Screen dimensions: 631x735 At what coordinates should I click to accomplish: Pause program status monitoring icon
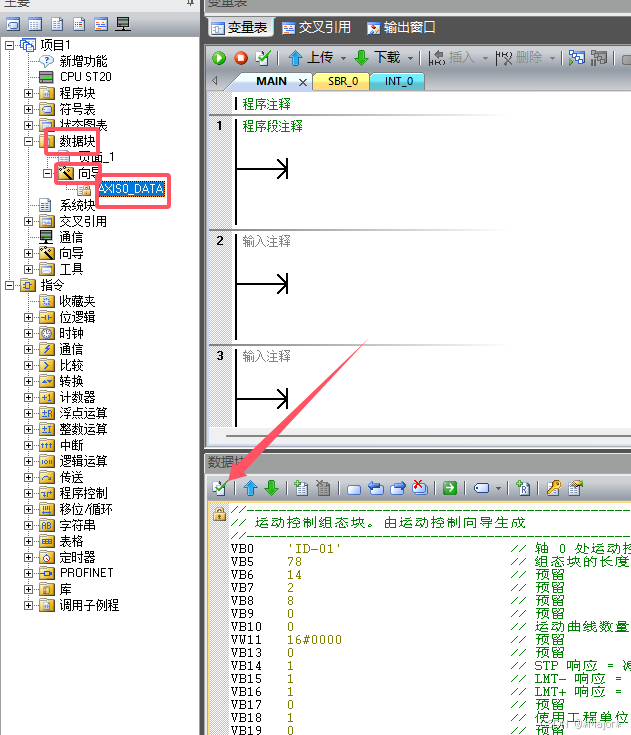599,58
